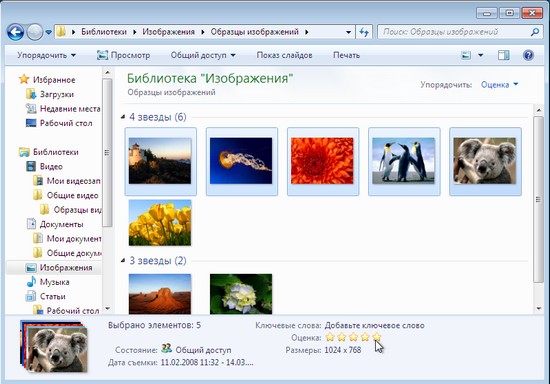The image size is (550, 384).
Task: Start Показ слайдов slideshow
Action: [x=284, y=55]
